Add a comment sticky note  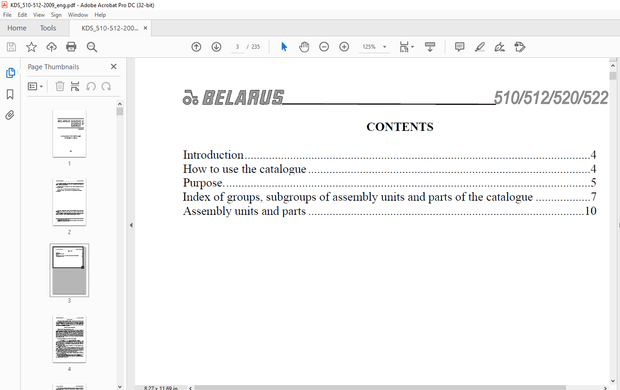(x=459, y=47)
